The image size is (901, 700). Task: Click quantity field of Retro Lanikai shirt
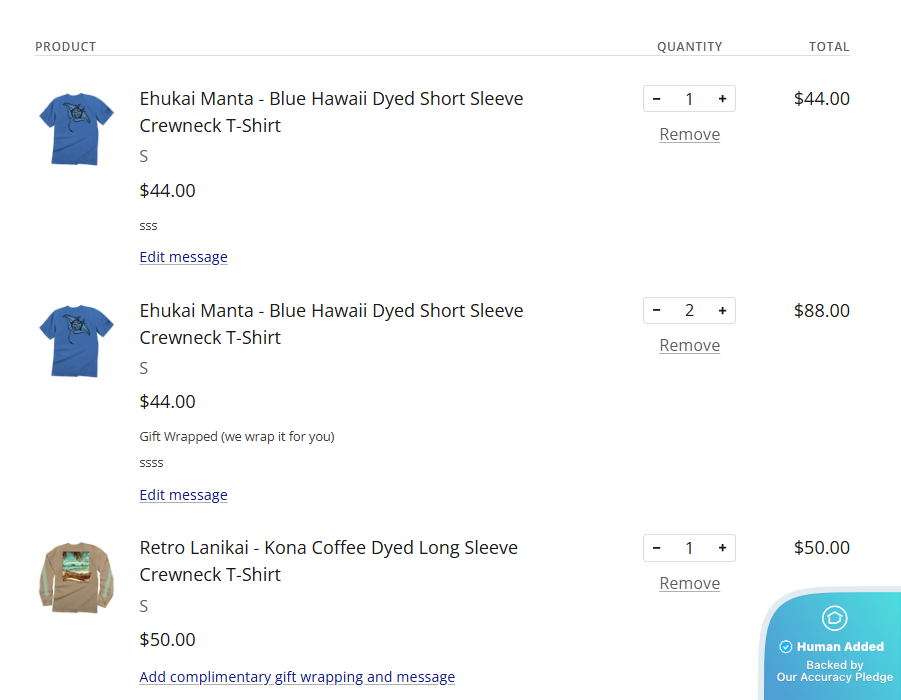[x=689, y=548]
